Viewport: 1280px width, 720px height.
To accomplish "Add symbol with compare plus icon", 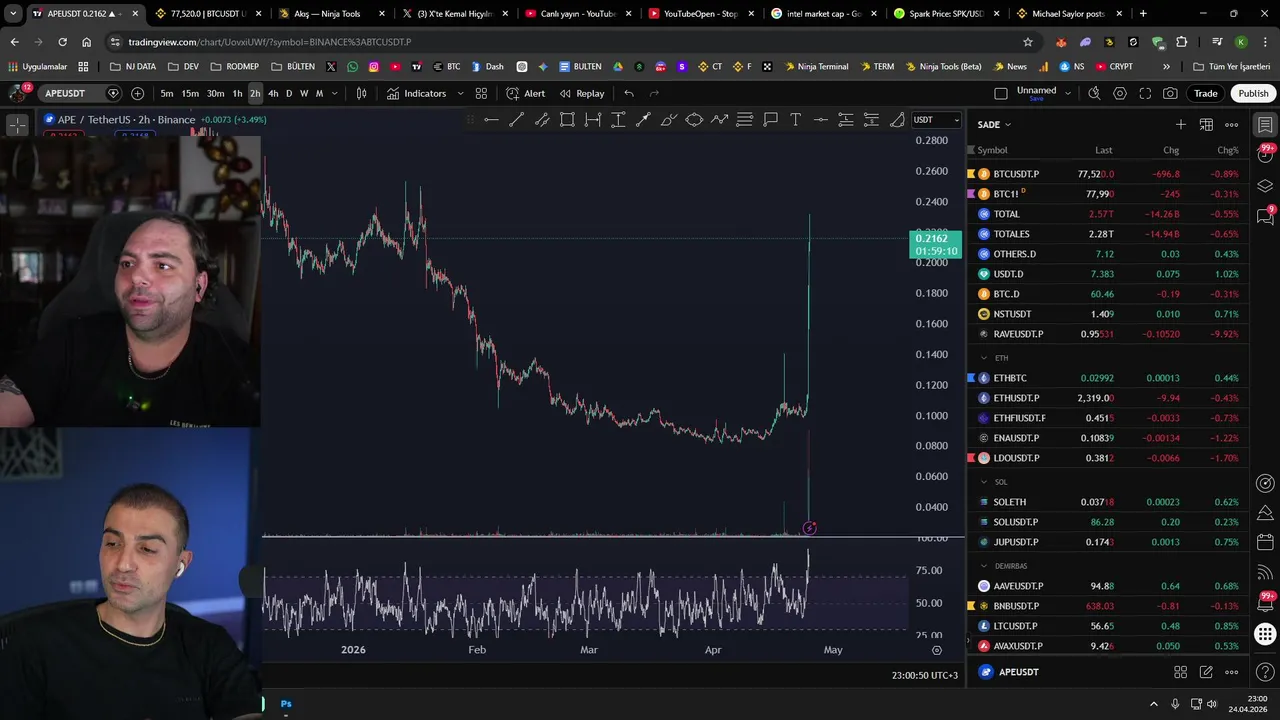I will click(x=137, y=93).
